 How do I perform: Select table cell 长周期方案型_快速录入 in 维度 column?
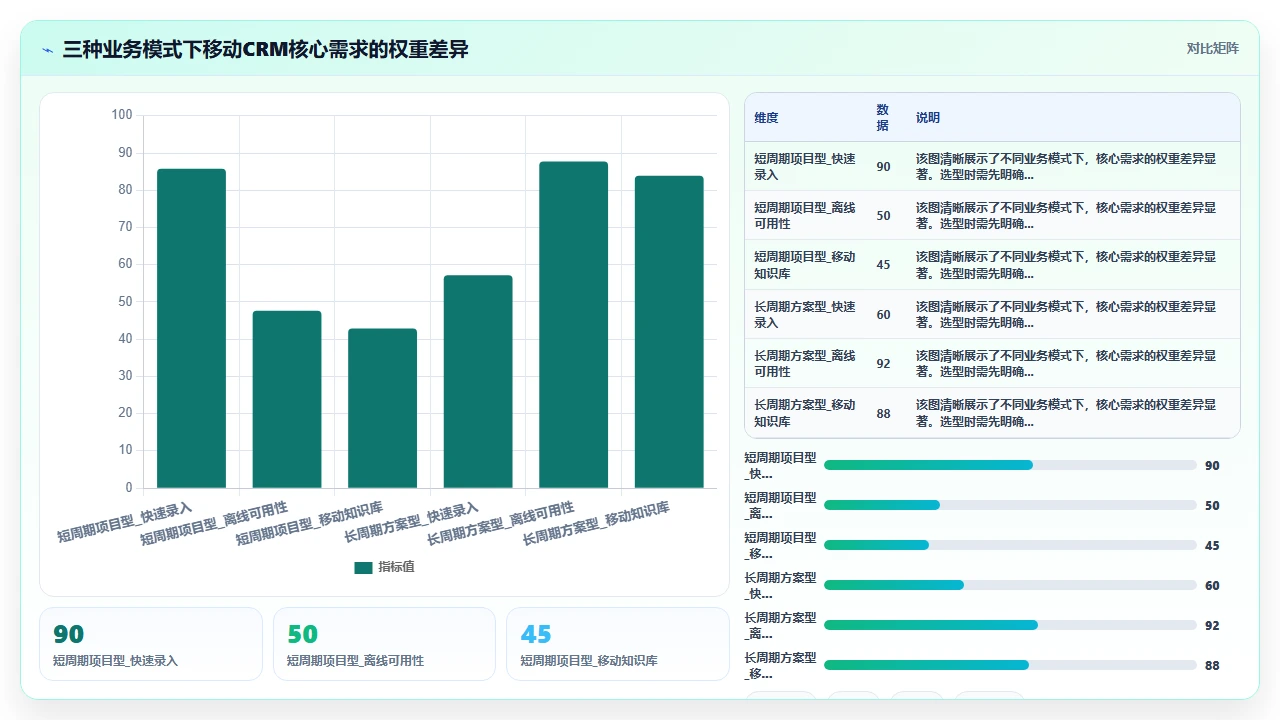coord(805,315)
